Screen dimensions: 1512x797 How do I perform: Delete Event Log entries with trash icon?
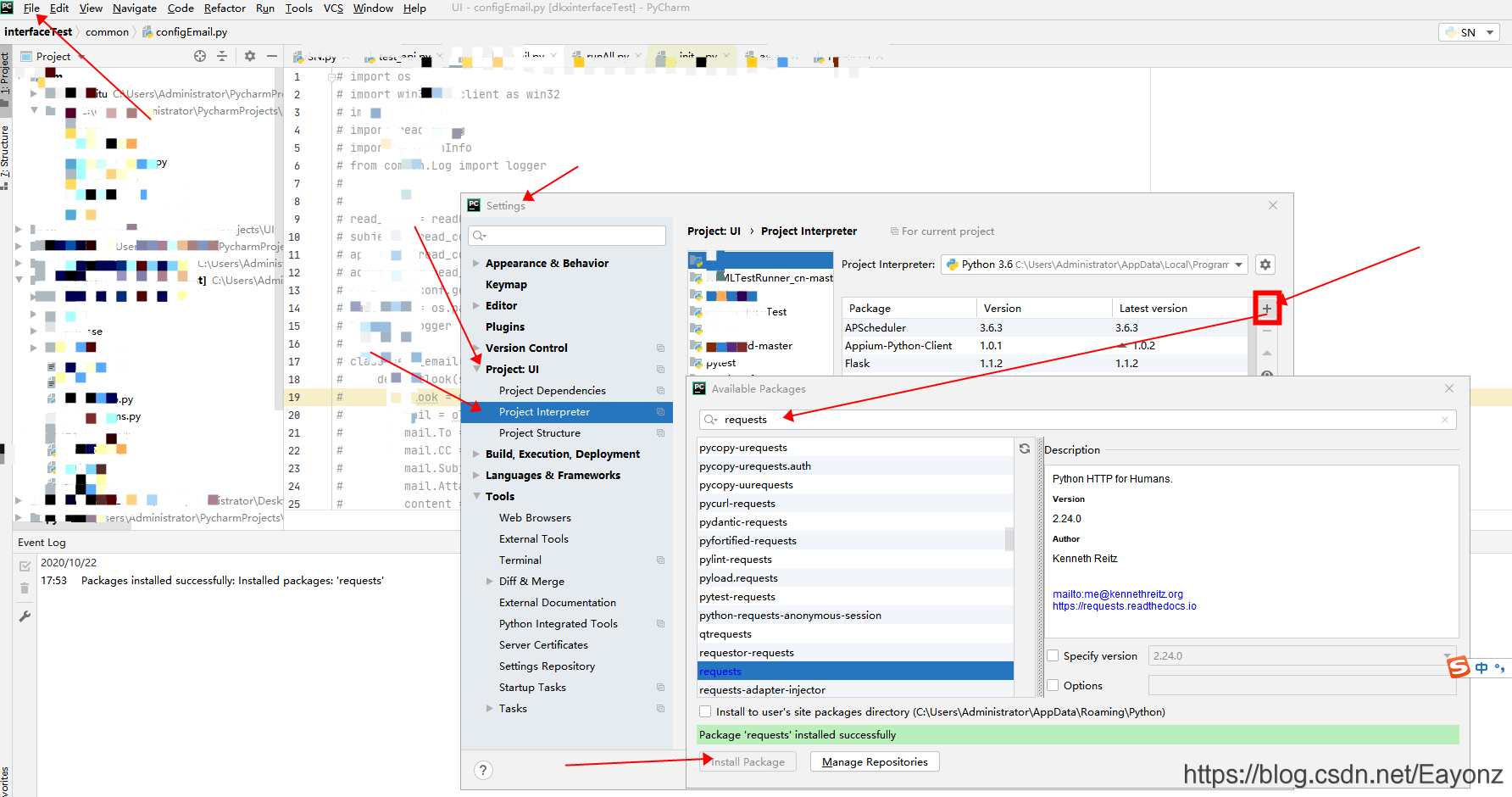[x=25, y=588]
